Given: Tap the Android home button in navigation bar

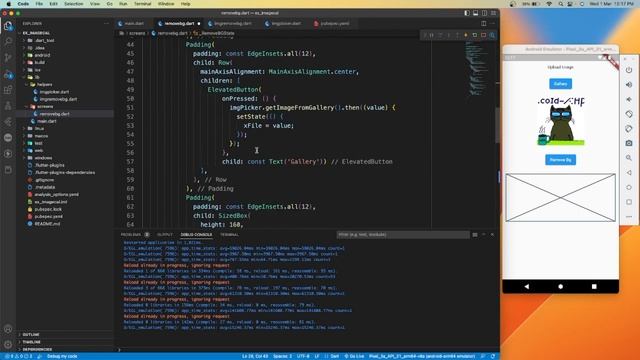Looking at the screenshot, I should (560, 287).
